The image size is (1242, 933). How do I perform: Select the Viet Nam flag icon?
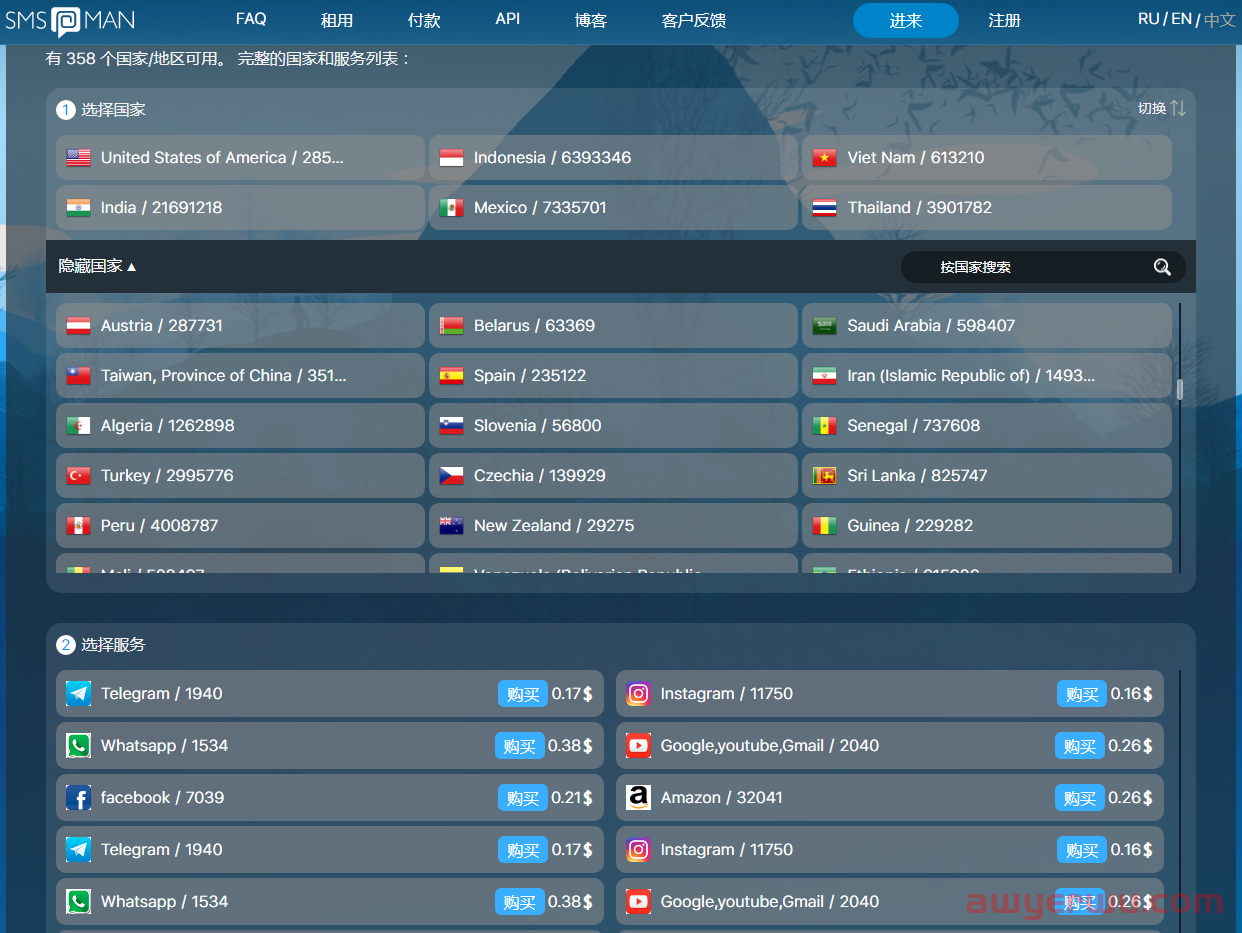point(824,158)
